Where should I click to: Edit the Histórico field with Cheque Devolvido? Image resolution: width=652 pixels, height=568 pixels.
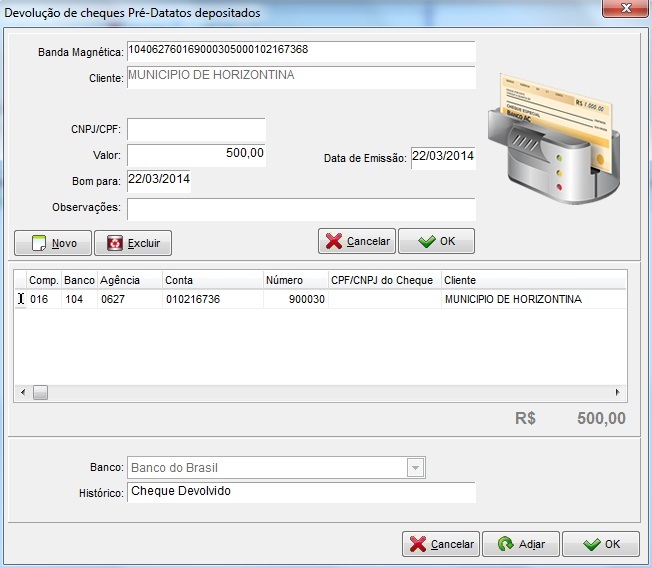tap(300, 492)
